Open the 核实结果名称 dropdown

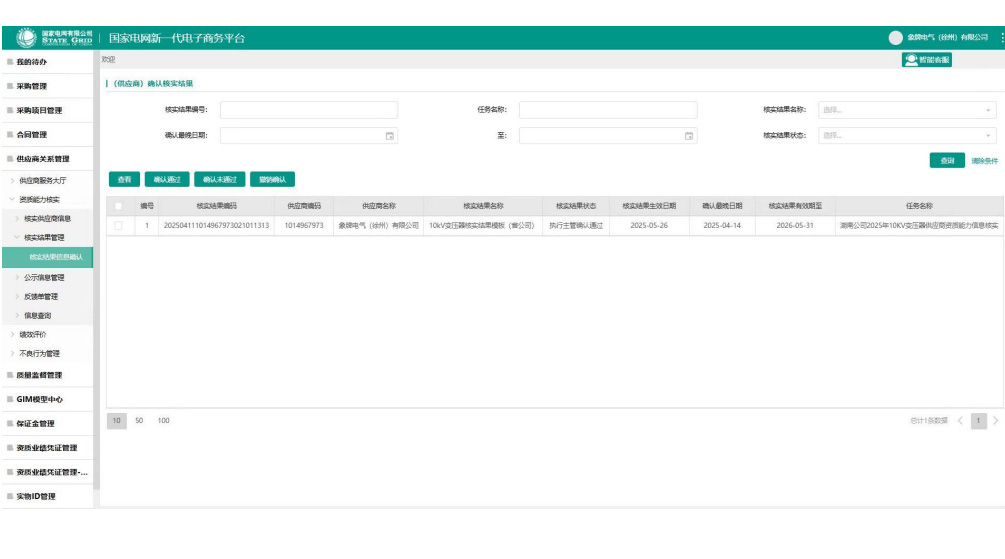(906, 110)
